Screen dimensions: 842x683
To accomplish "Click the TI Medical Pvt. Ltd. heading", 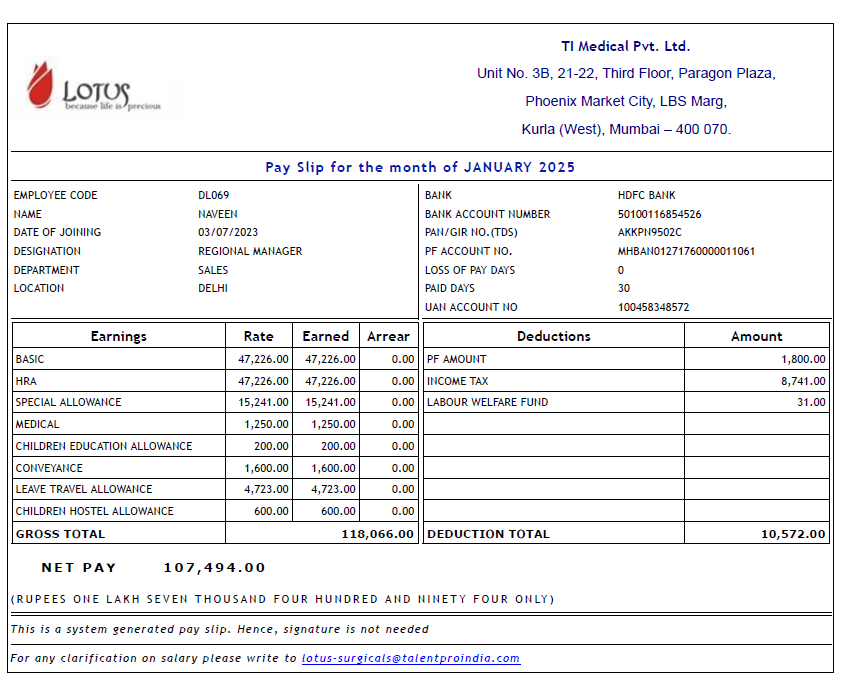I will coord(625,46).
